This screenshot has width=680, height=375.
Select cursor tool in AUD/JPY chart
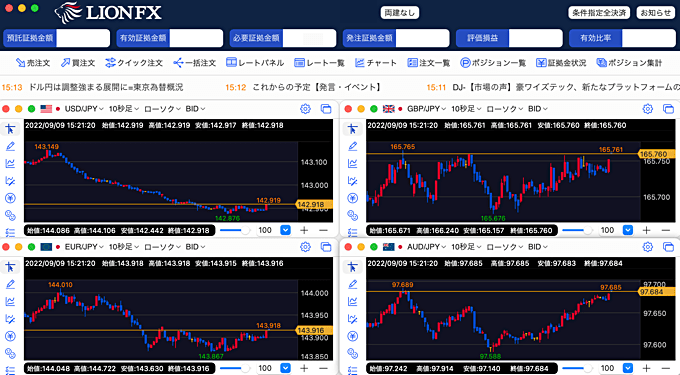click(x=353, y=267)
